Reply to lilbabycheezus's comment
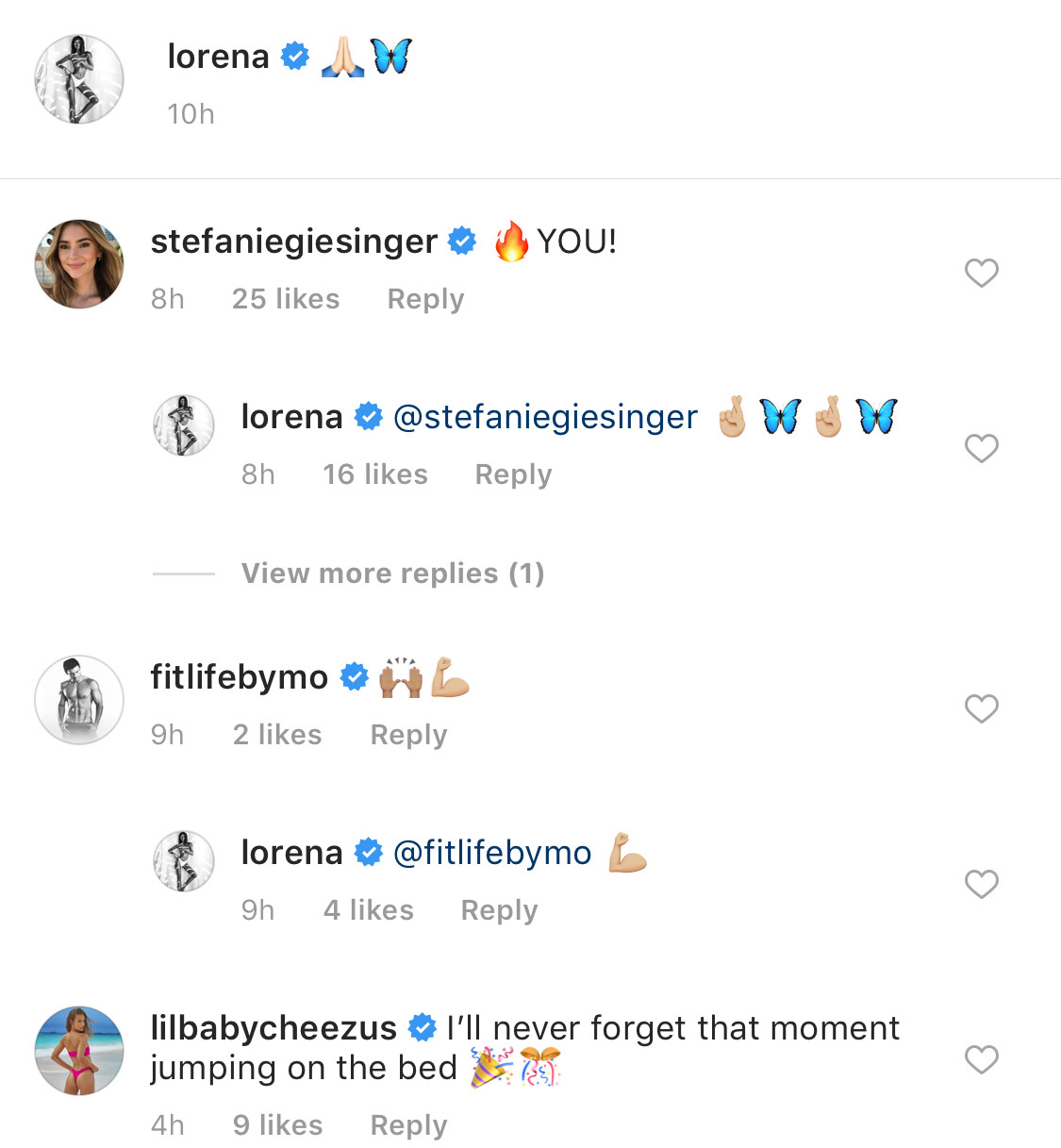1061x1148 pixels. click(x=408, y=1125)
